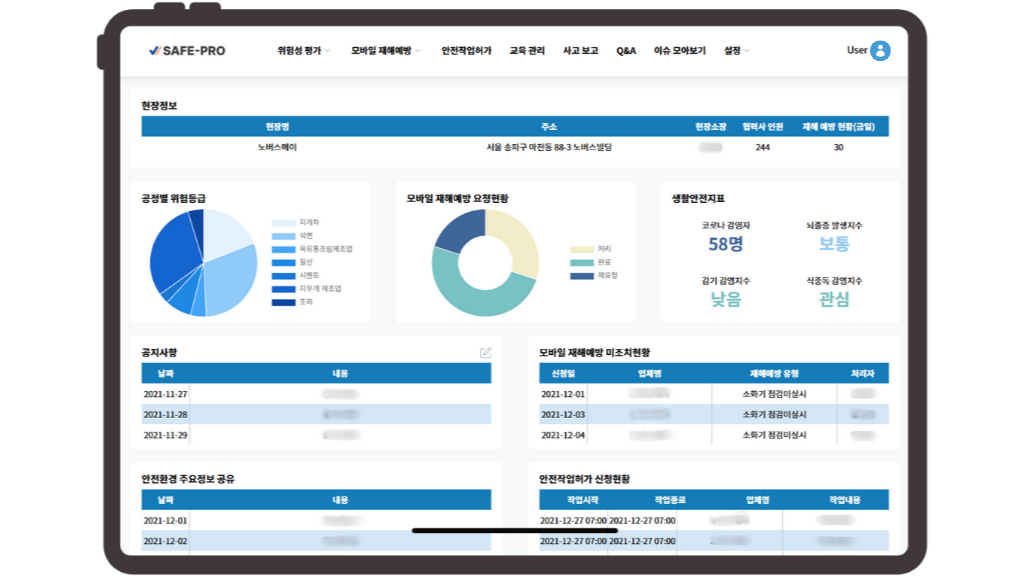Open the User profile avatar icon
1024x576 pixels.
pos(880,51)
